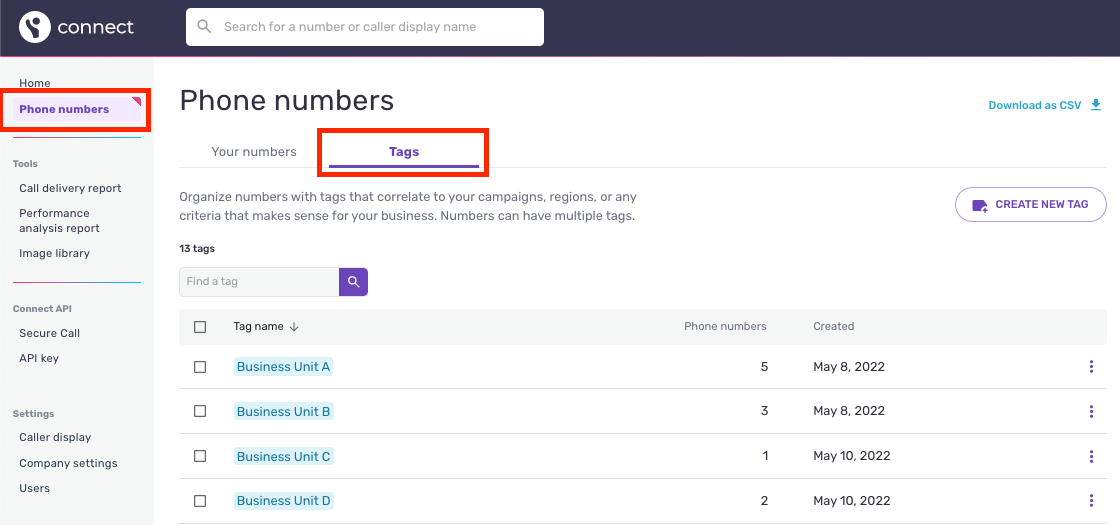Screen dimensions: 1120x525
Task: Open the Business Unit B tag link
Action: click(283, 411)
